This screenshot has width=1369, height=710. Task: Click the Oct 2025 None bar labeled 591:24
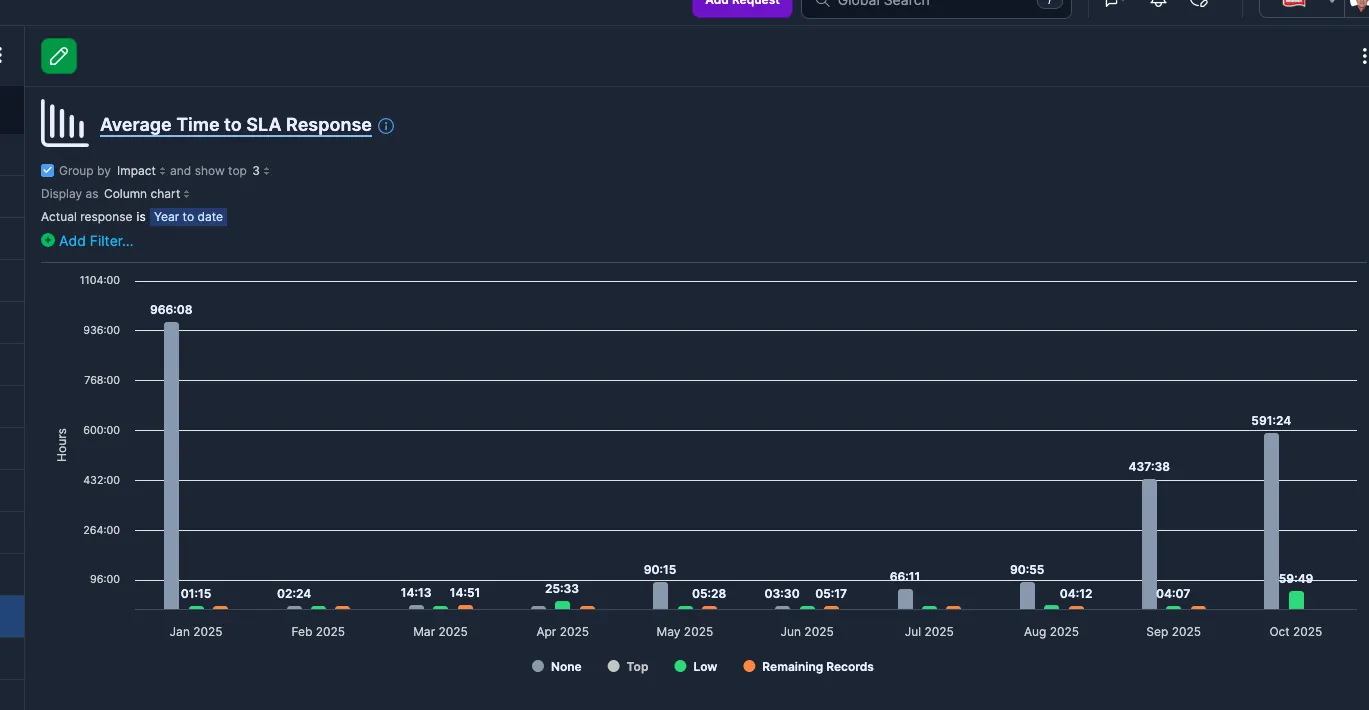click(x=1271, y=521)
